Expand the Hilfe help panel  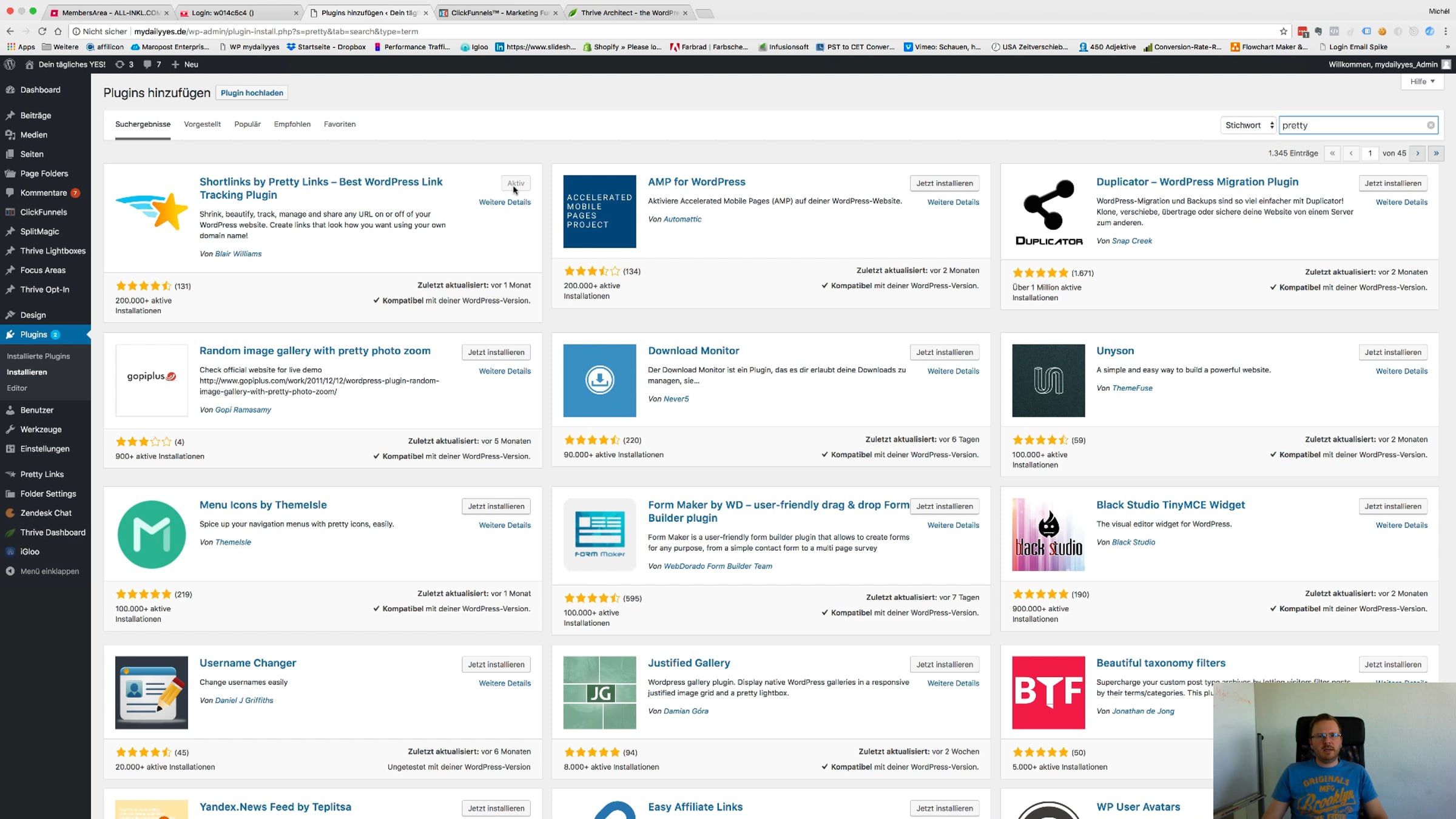[x=1422, y=81]
